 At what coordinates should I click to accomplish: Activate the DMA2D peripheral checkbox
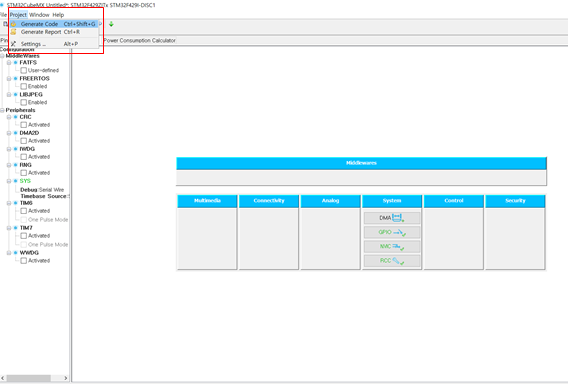24,141
